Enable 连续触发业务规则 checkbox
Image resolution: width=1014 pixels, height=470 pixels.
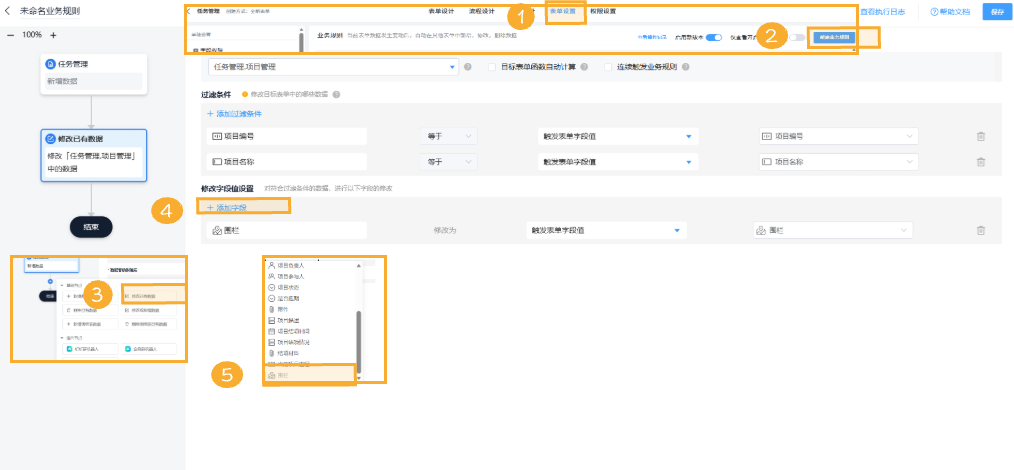(608, 68)
